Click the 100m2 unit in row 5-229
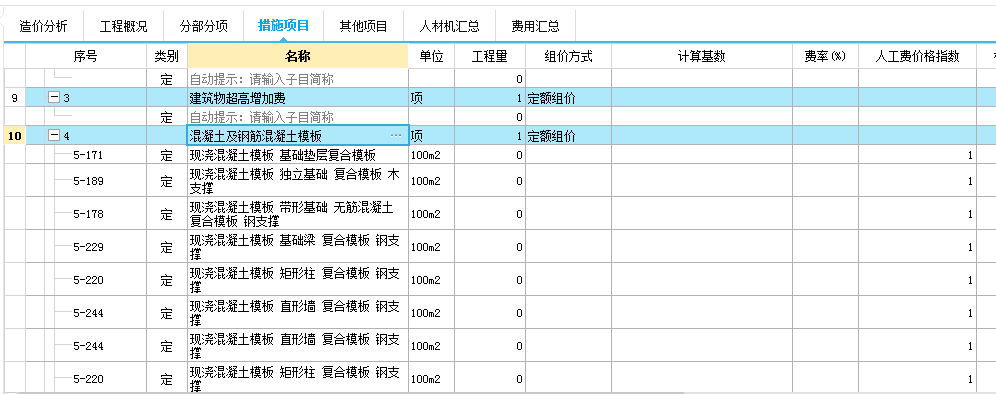Image resolution: width=996 pixels, height=394 pixels. tap(426, 247)
